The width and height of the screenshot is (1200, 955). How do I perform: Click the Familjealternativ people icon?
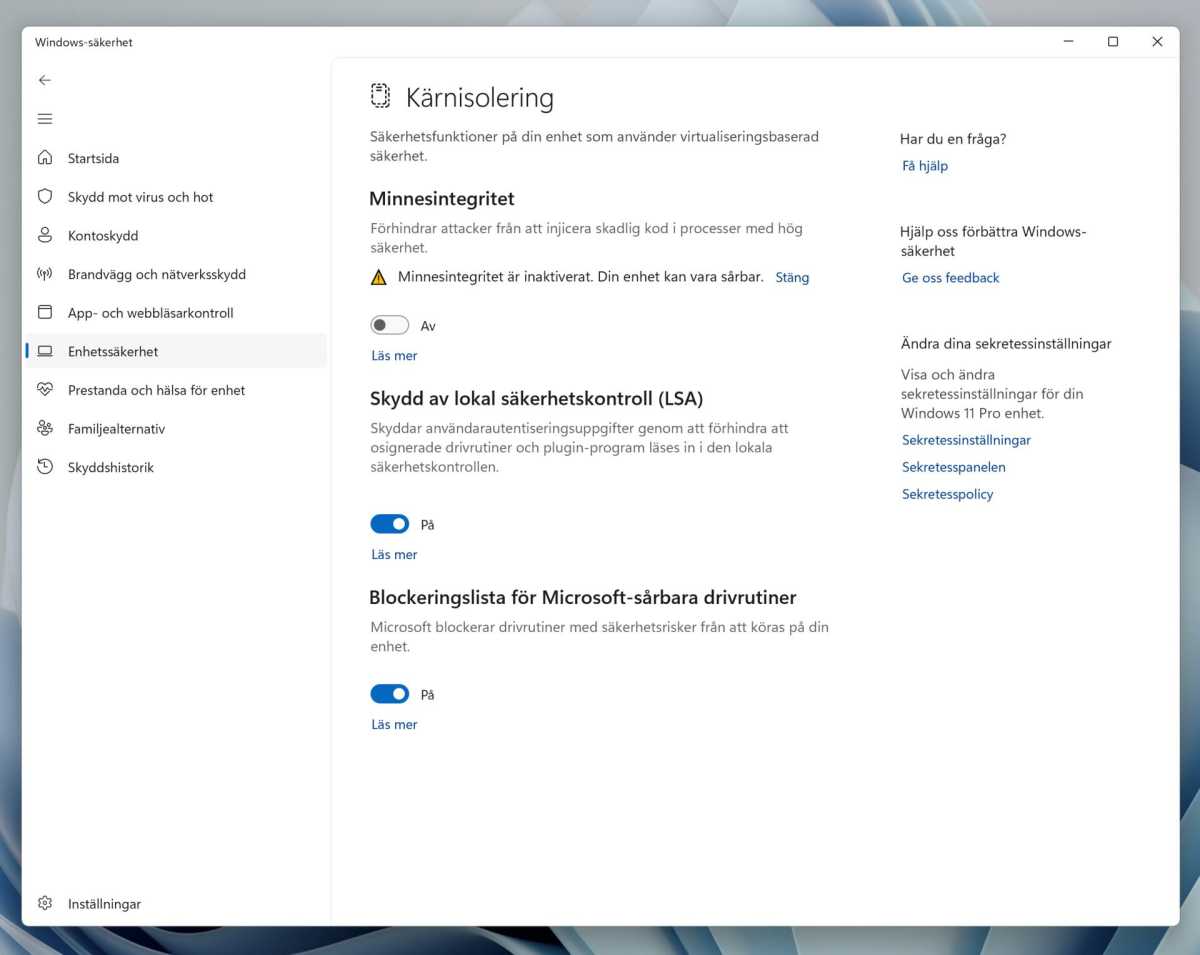(x=44, y=429)
